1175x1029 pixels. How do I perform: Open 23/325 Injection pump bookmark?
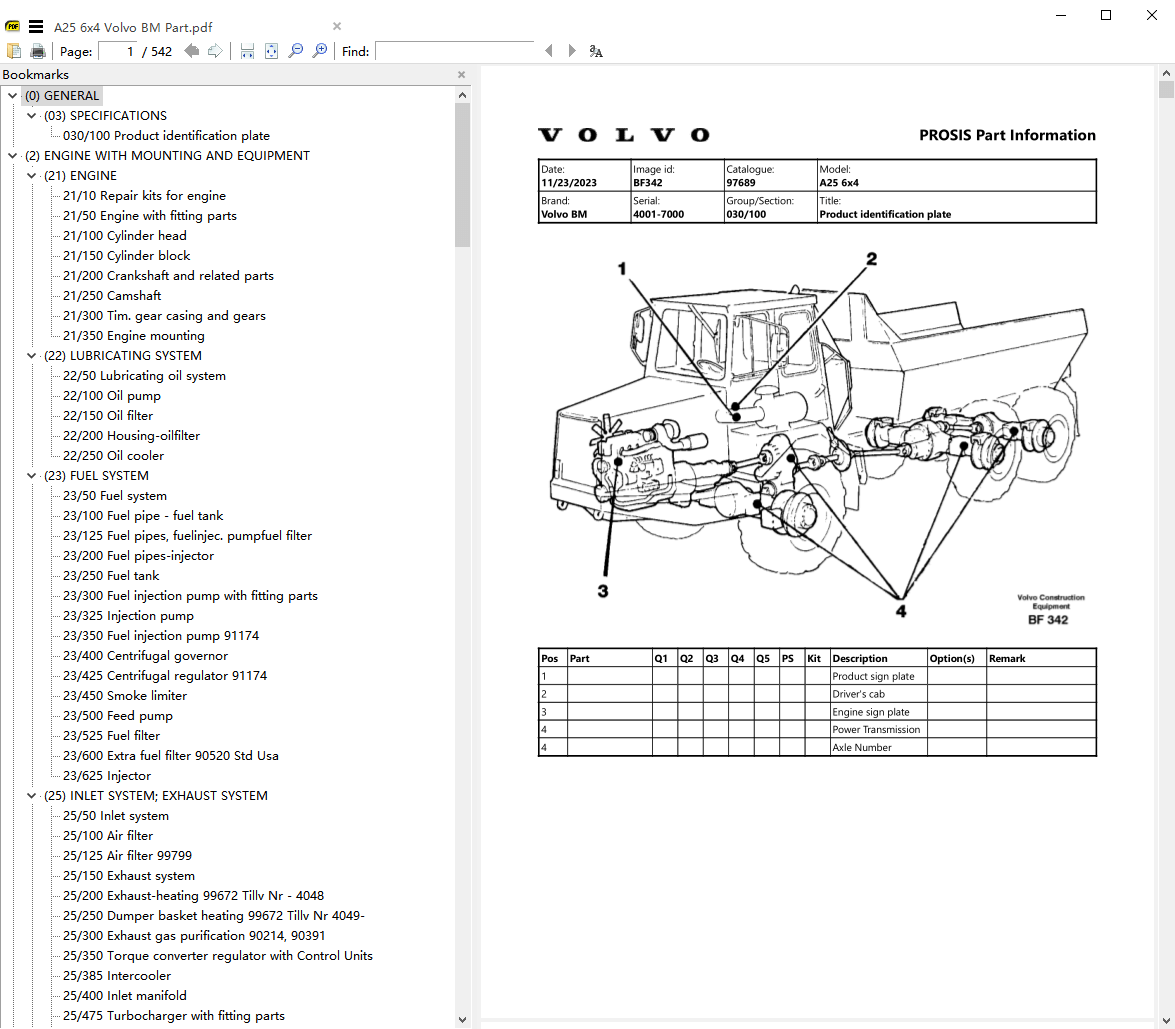128,615
